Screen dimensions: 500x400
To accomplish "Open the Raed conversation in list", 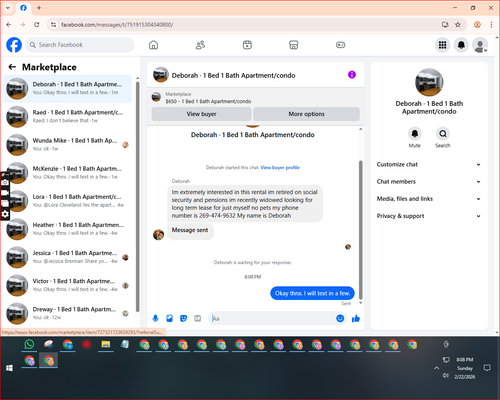I will (67, 116).
